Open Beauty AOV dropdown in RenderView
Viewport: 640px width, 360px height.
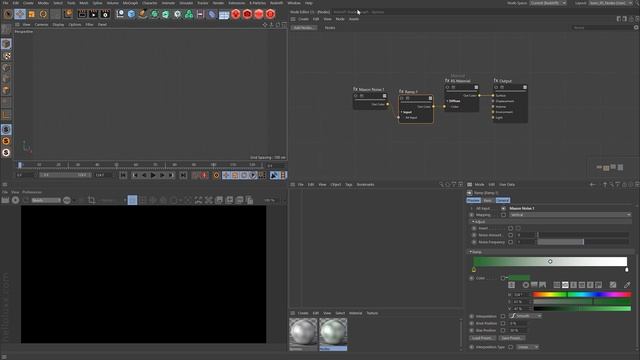tap(46, 200)
